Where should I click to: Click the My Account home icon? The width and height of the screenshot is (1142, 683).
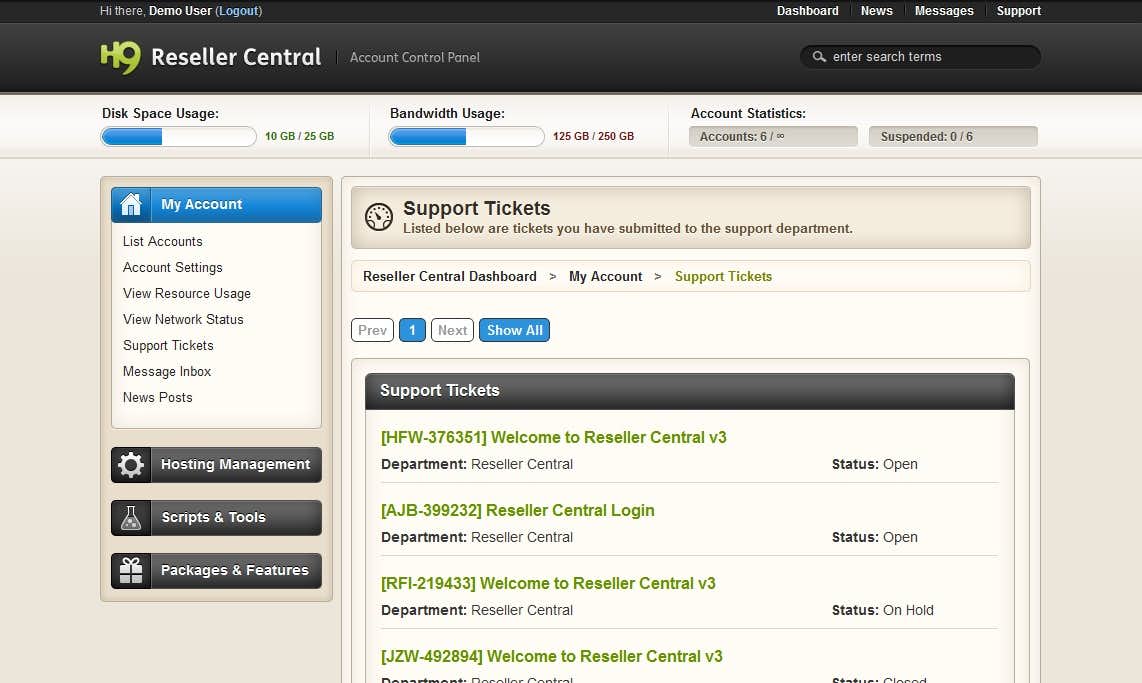(x=131, y=205)
